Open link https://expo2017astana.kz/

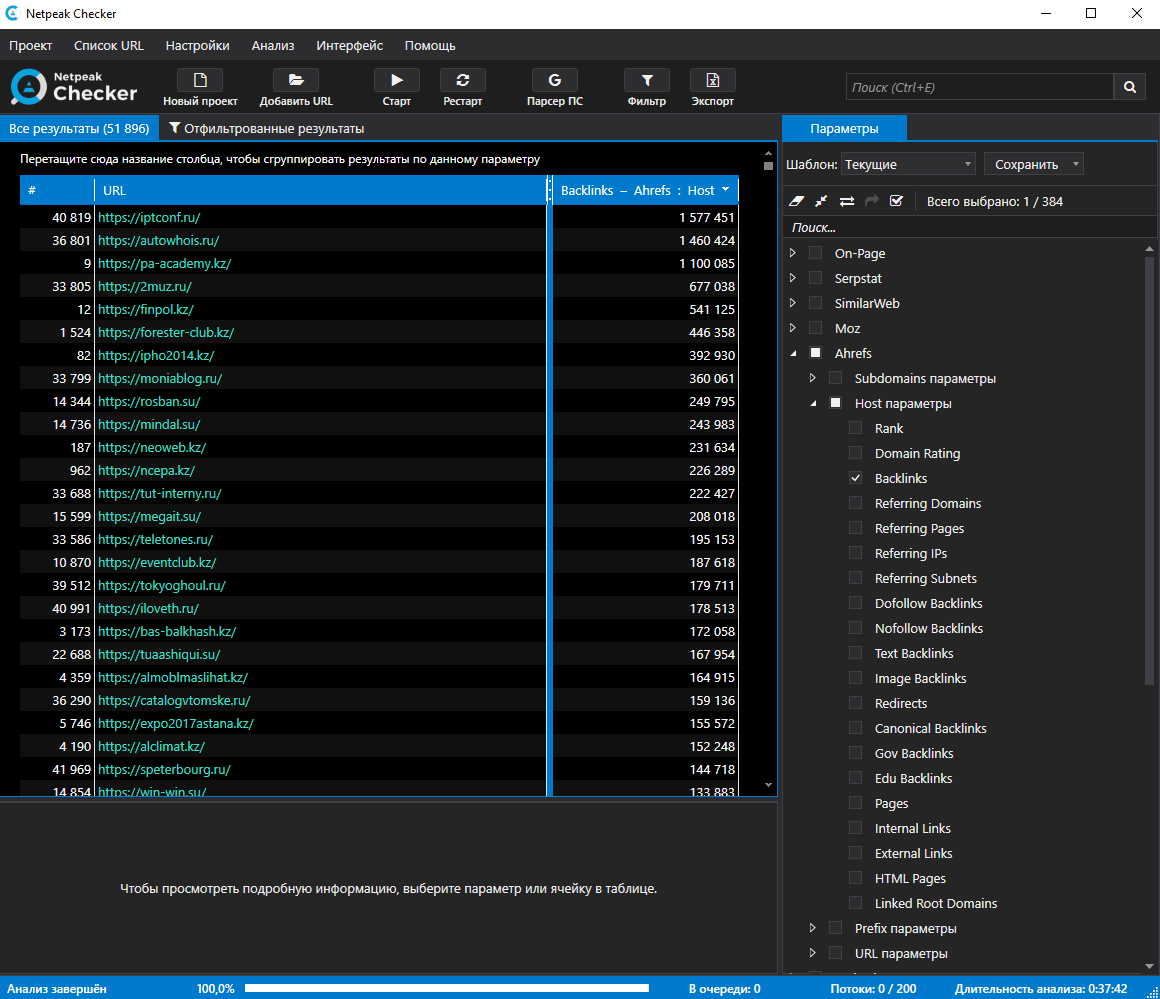(175, 723)
